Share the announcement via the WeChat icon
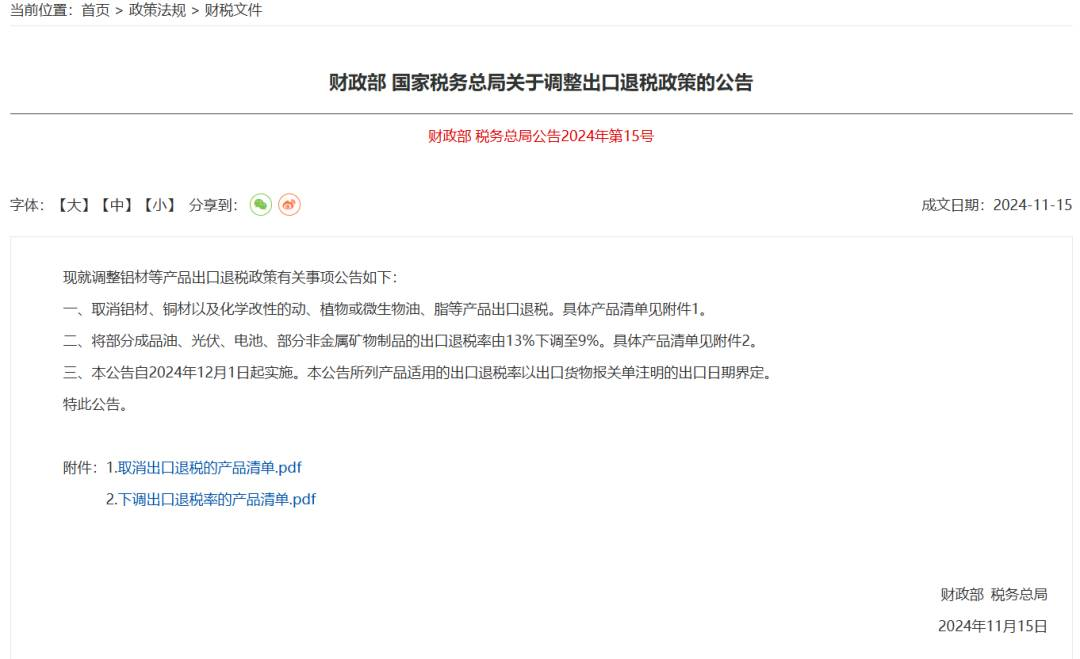Screen dimensions: 1080x659 [x=260, y=205]
